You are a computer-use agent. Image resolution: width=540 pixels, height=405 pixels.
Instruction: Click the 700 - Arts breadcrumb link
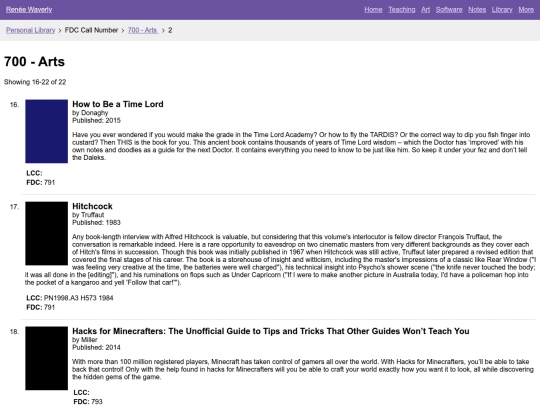pyautogui.click(x=143, y=30)
